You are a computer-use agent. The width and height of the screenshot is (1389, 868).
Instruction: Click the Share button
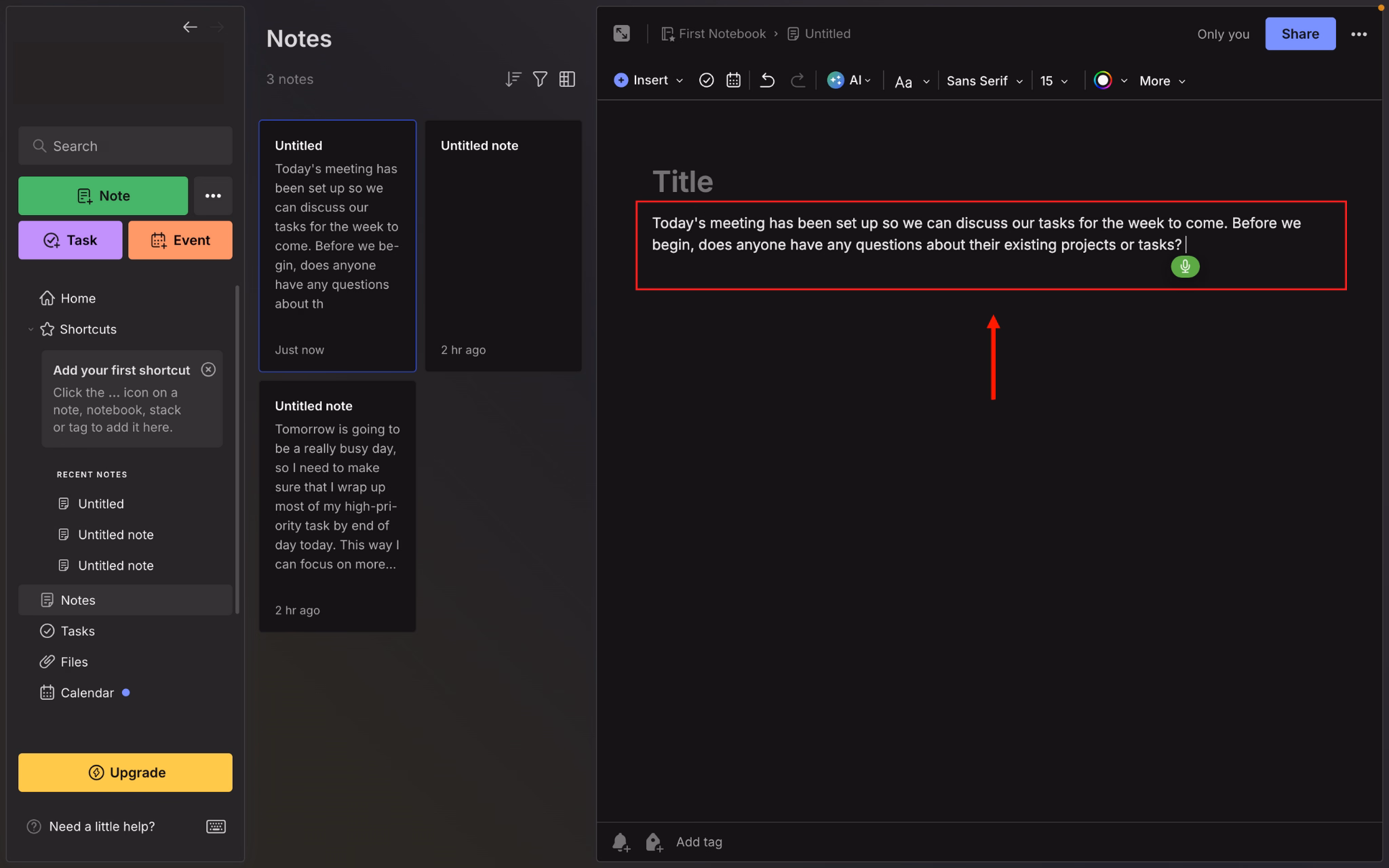point(1299,33)
